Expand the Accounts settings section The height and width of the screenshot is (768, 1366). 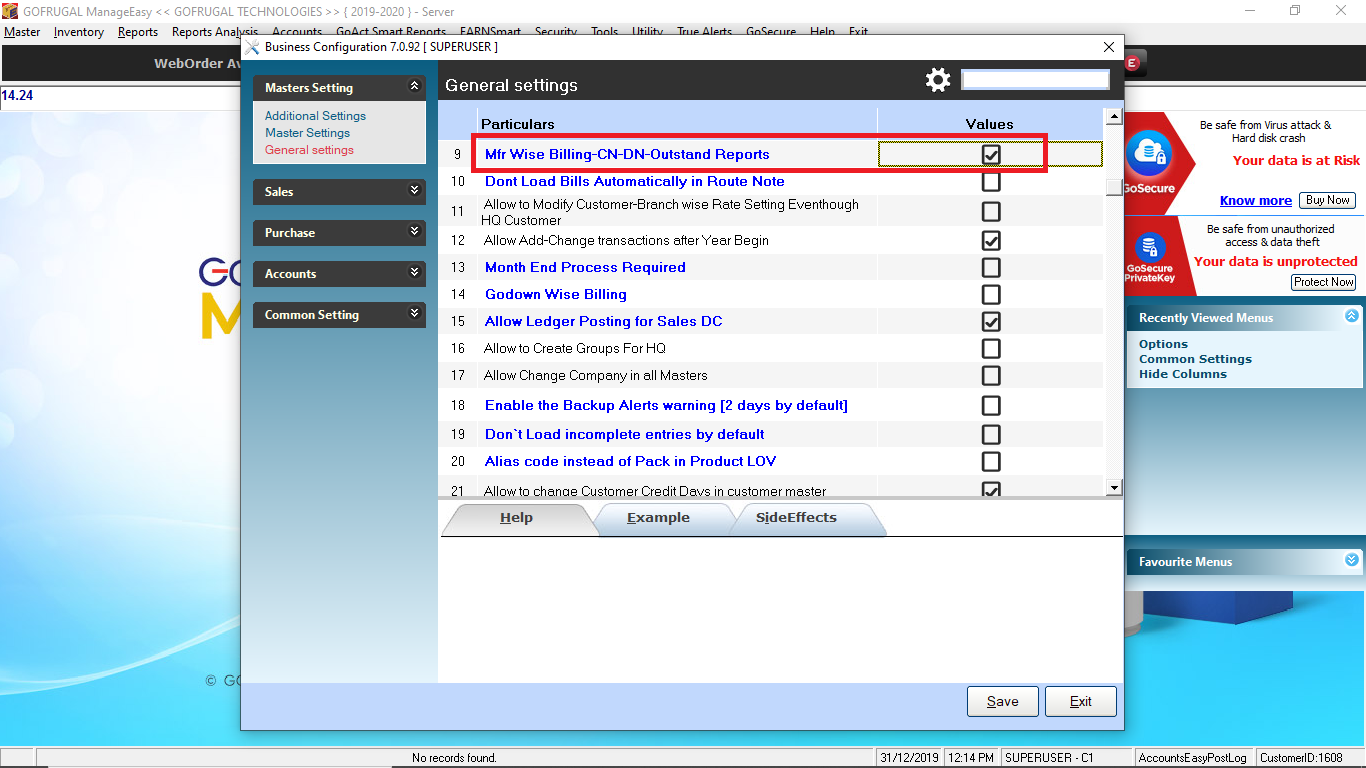pyautogui.click(x=415, y=272)
